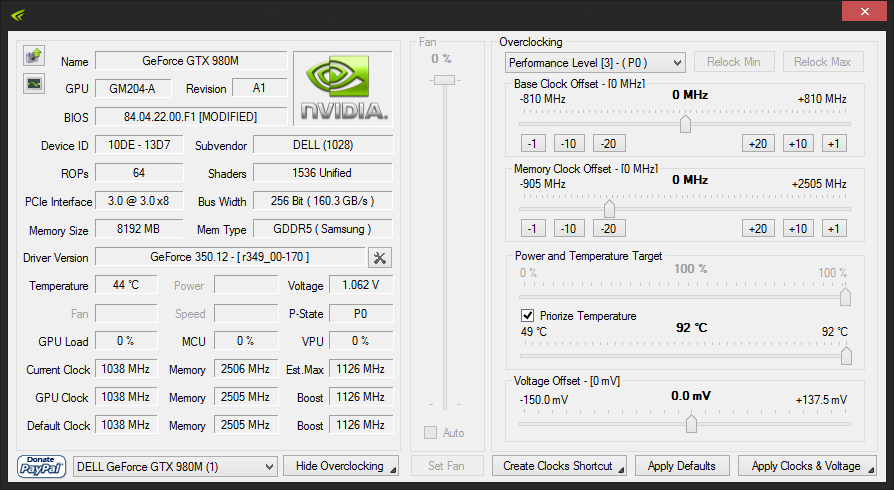Click the Driver Version field

(230, 257)
